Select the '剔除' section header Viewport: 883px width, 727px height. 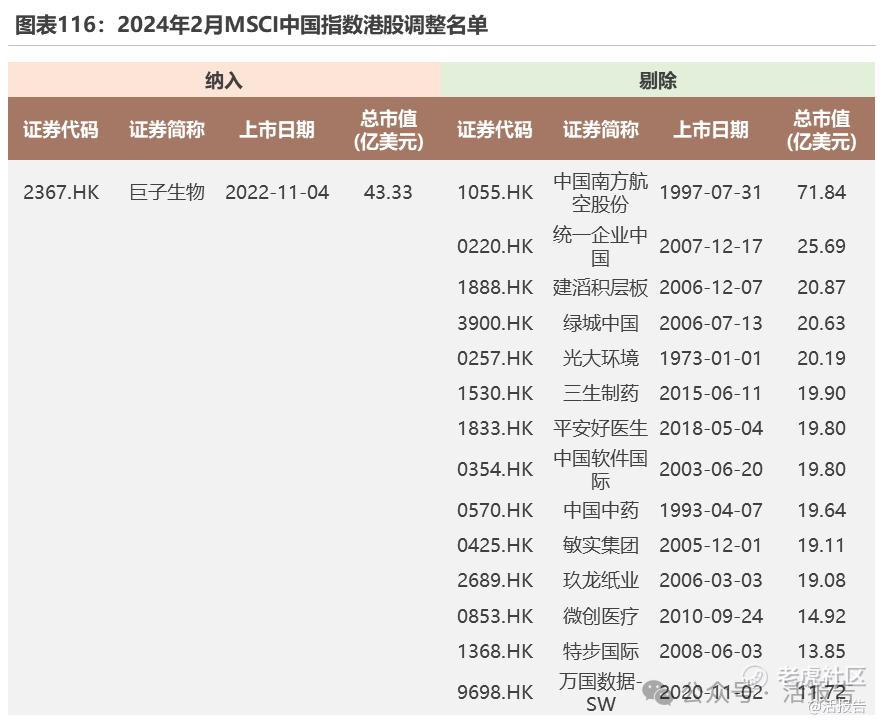tap(657, 81)
